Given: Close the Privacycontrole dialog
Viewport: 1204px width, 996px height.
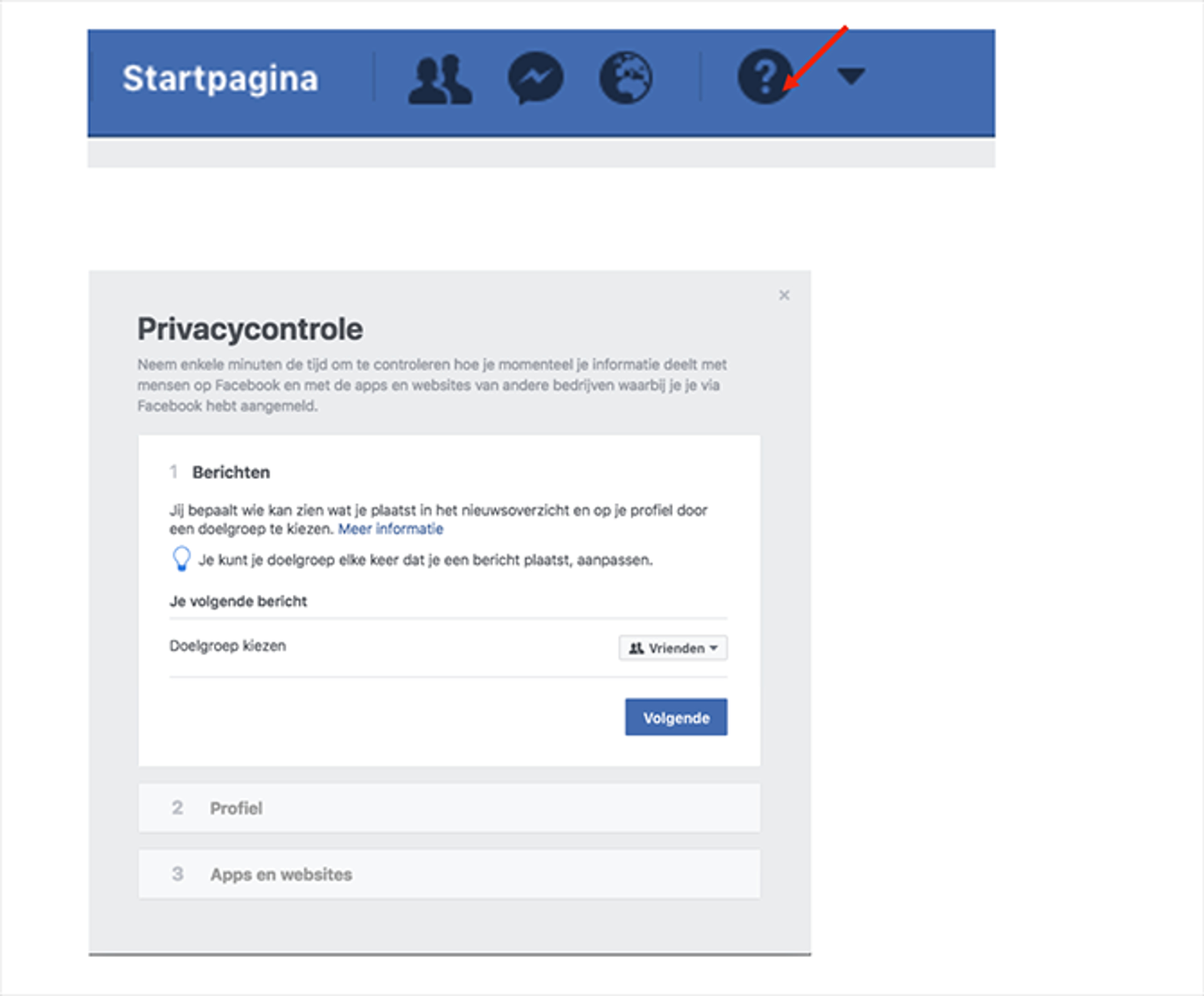Looking at the screenshot, I should [784, 295].
